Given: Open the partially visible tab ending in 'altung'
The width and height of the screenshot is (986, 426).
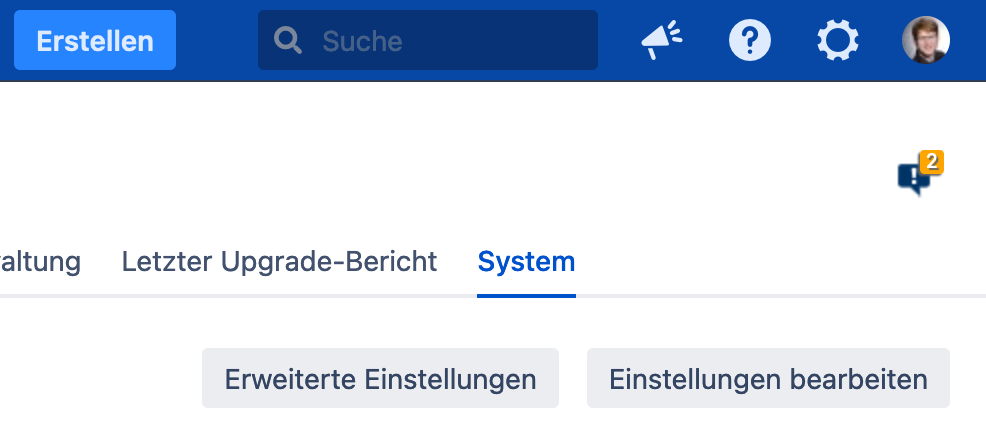Looking at the screenshot, I should (40, 262).
